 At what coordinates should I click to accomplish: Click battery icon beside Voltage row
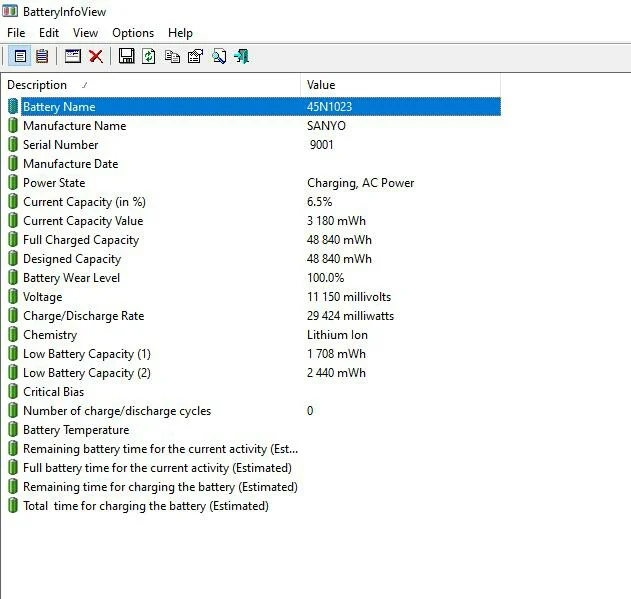(x=13, y=297)
